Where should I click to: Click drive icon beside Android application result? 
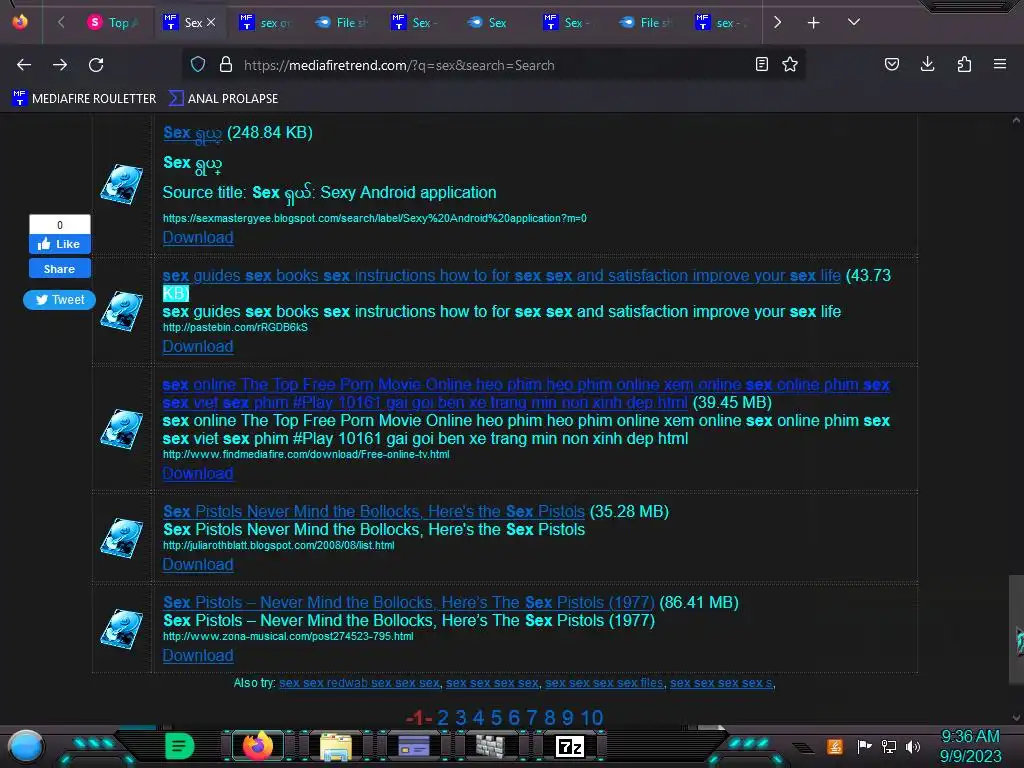coord(121,185)
